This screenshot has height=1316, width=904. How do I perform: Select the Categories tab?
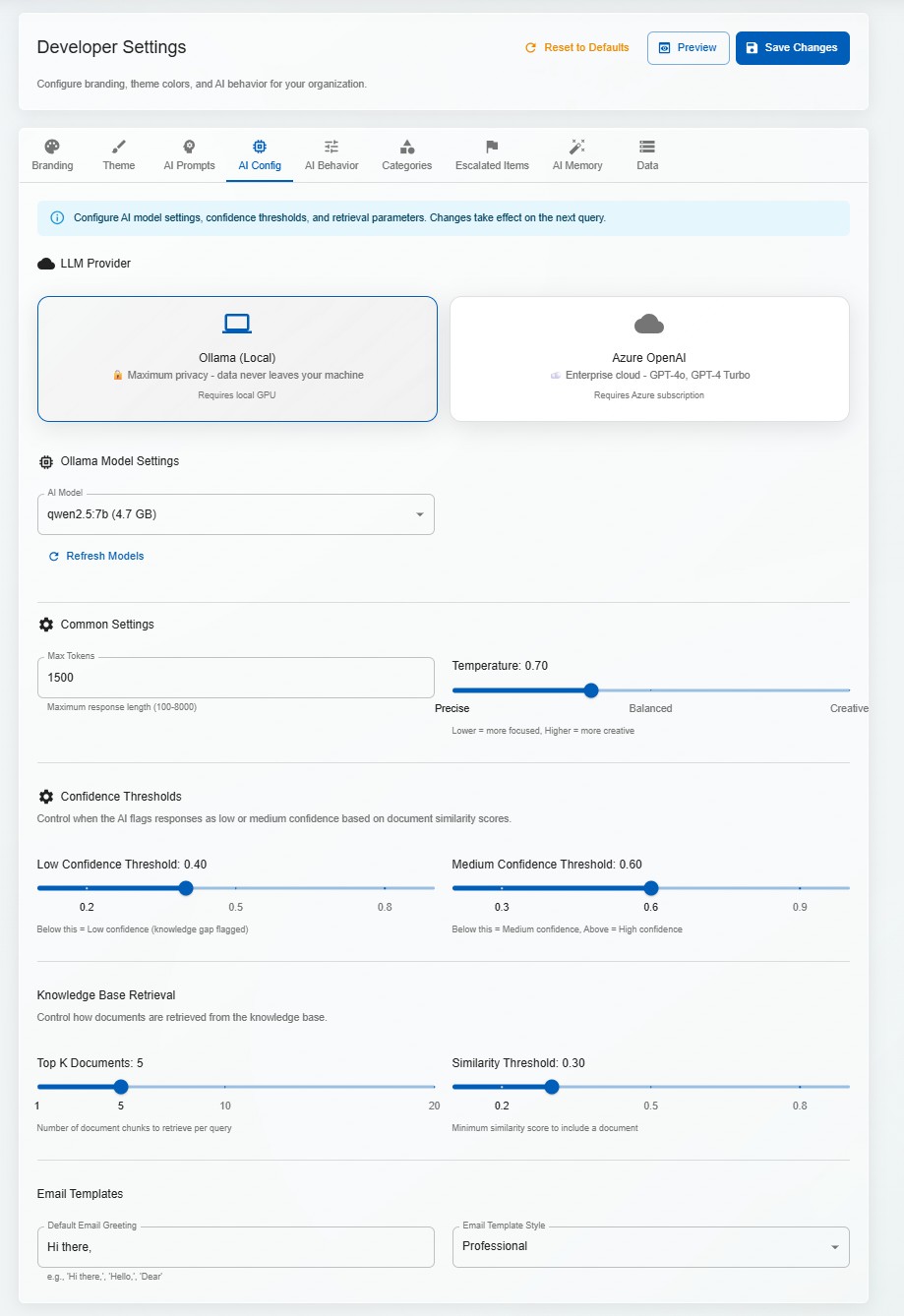406,154
